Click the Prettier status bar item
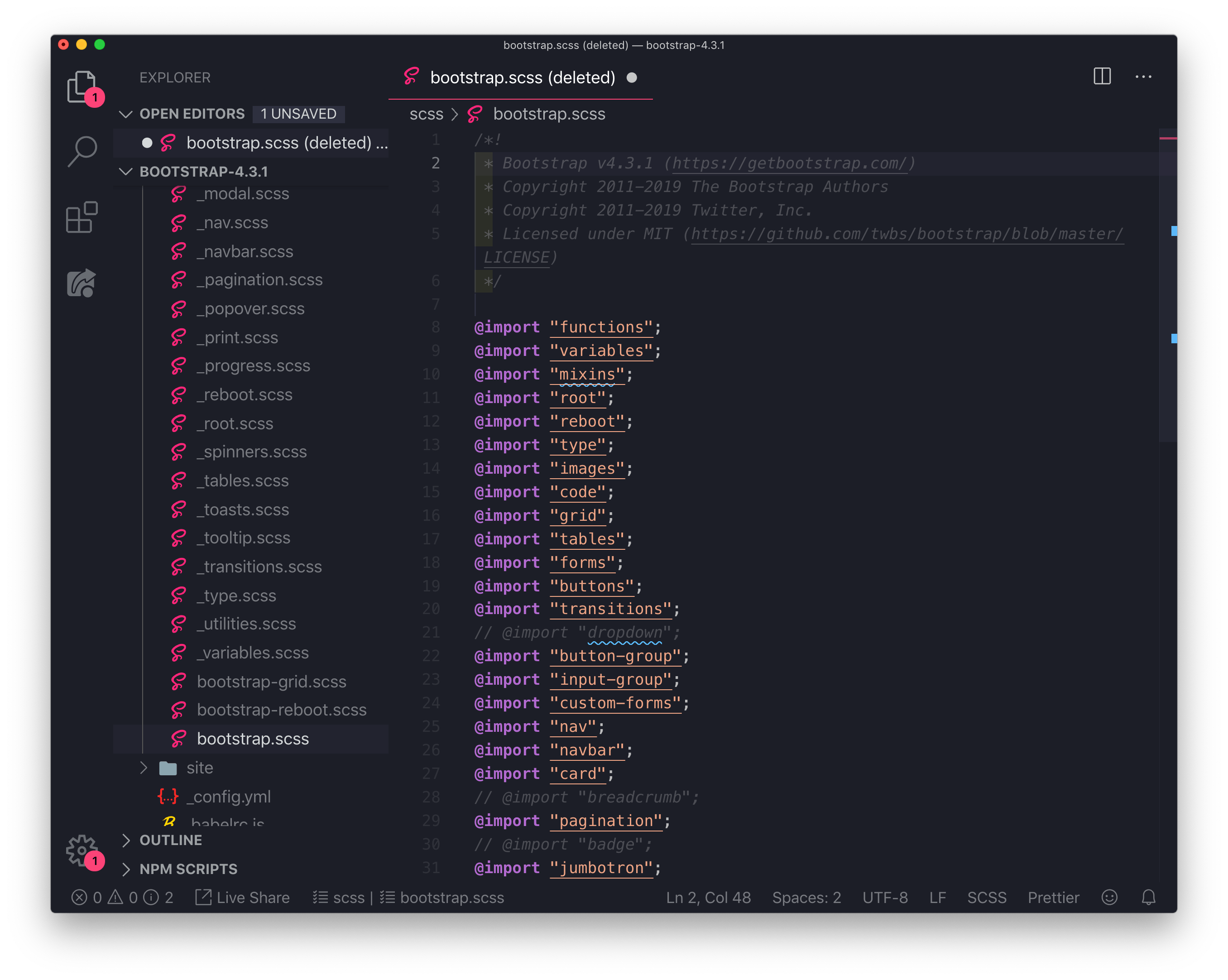This screenshot has height=980, width=1228. tap(1053, 898)
